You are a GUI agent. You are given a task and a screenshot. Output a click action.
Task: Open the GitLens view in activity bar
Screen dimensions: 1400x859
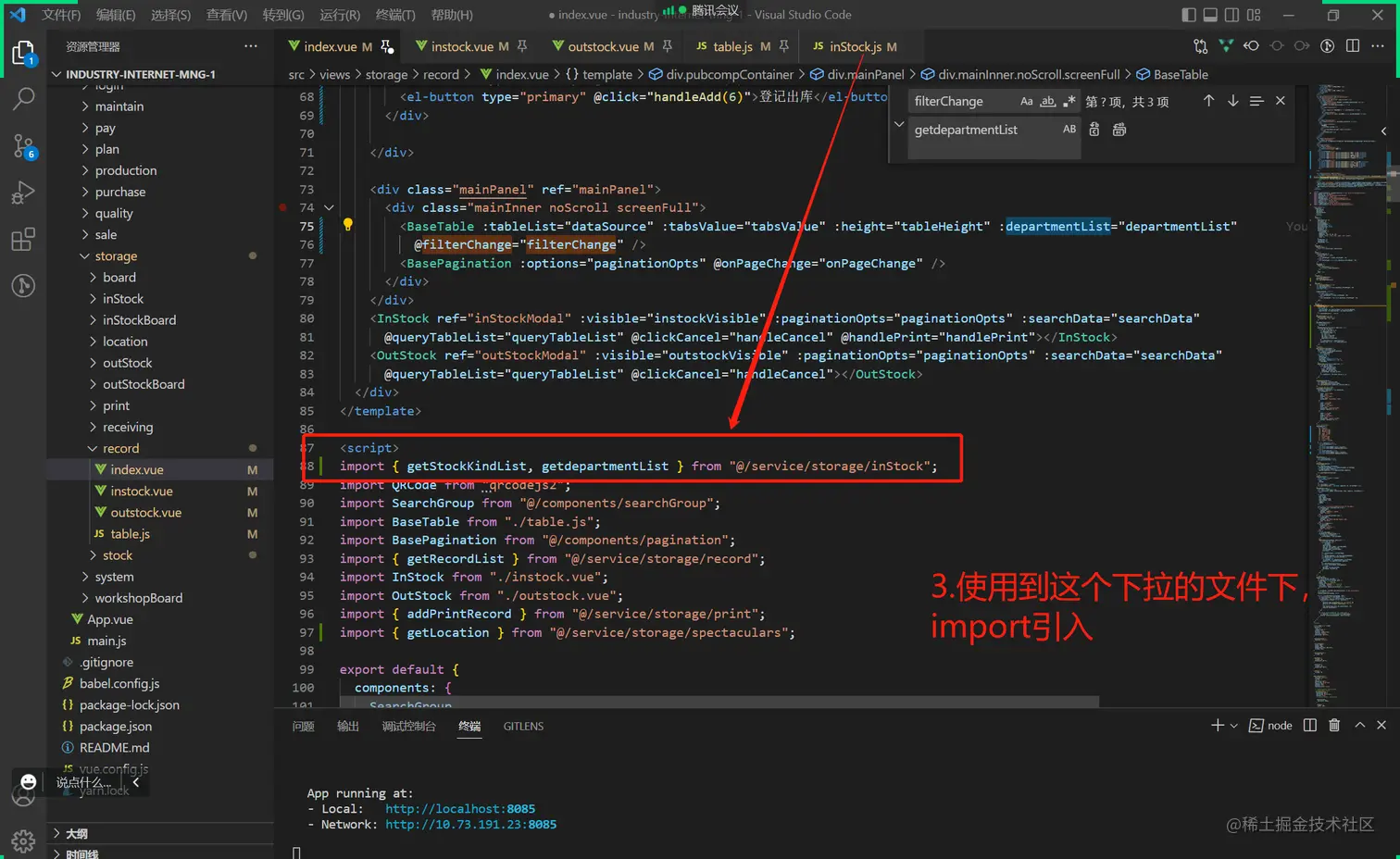(x=23, y=286)
